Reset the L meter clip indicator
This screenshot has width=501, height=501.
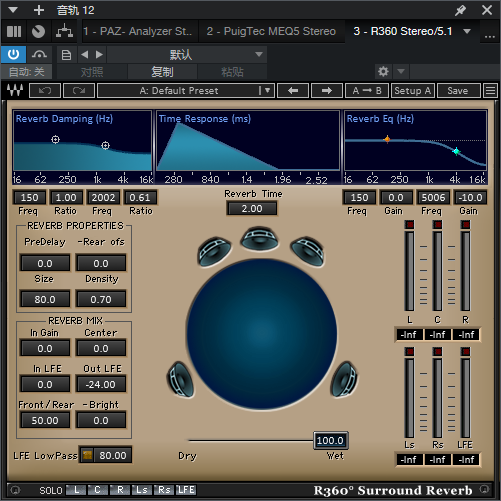[409, 224]
